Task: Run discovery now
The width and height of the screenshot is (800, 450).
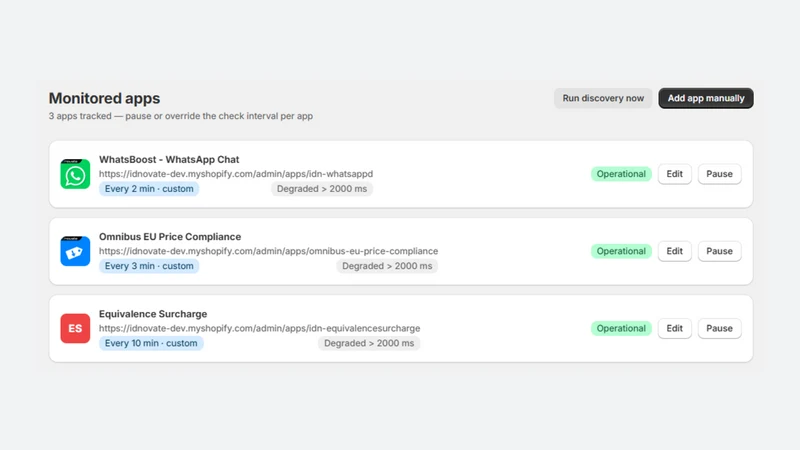Action: click(x=603, y=98)
